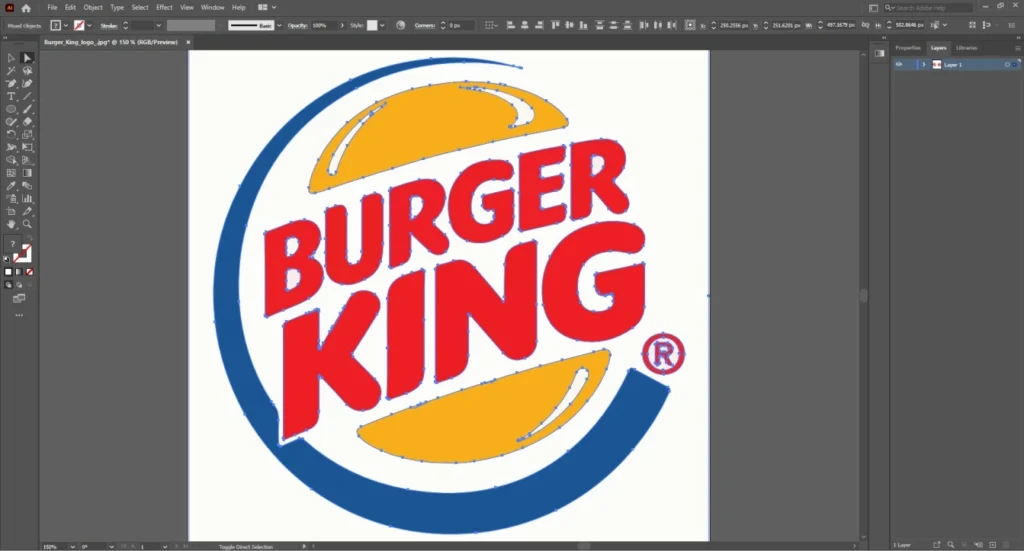Expand Layer 1 sublayers arrow
Screen dimensions: 1024x551
pos(923,65)
